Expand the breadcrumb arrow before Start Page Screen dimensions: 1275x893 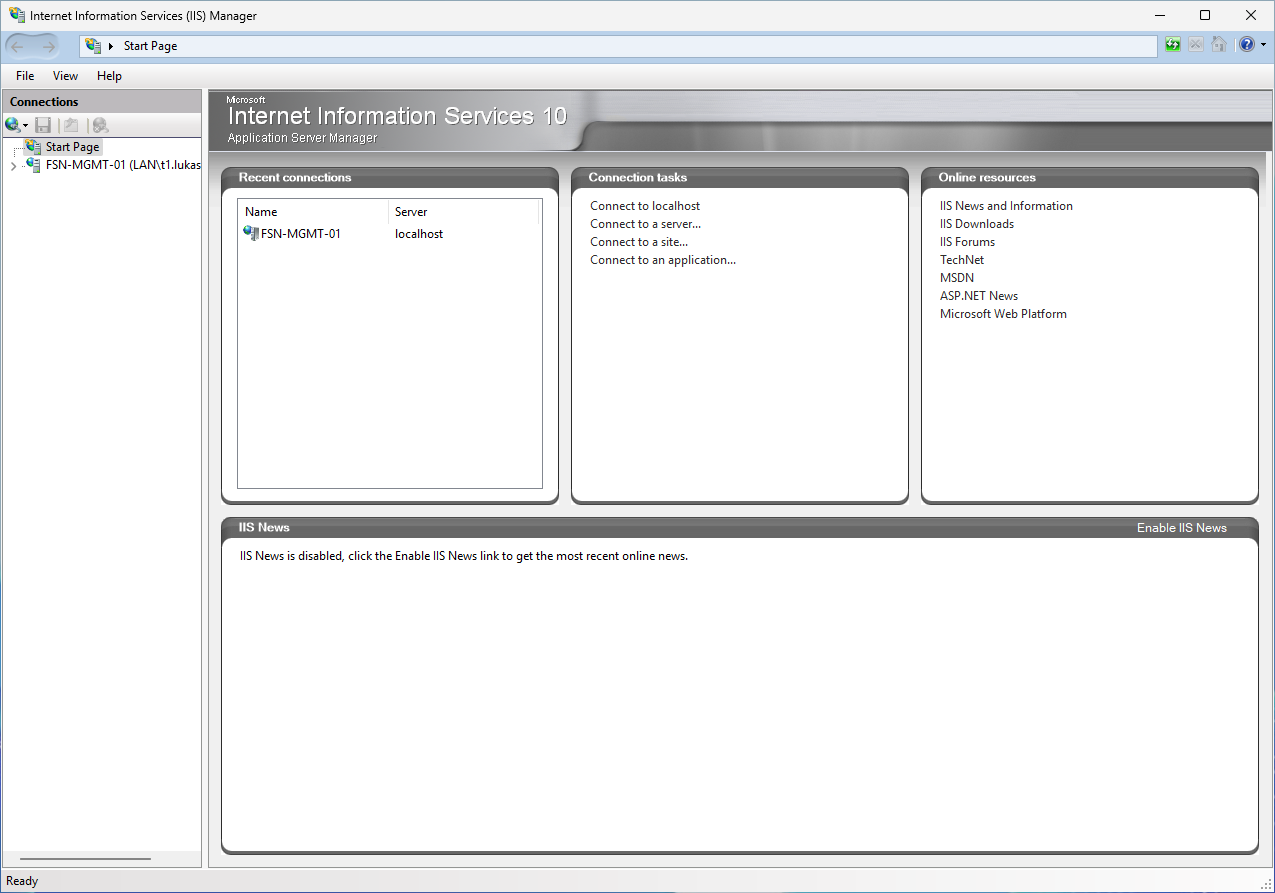(111, 46)
